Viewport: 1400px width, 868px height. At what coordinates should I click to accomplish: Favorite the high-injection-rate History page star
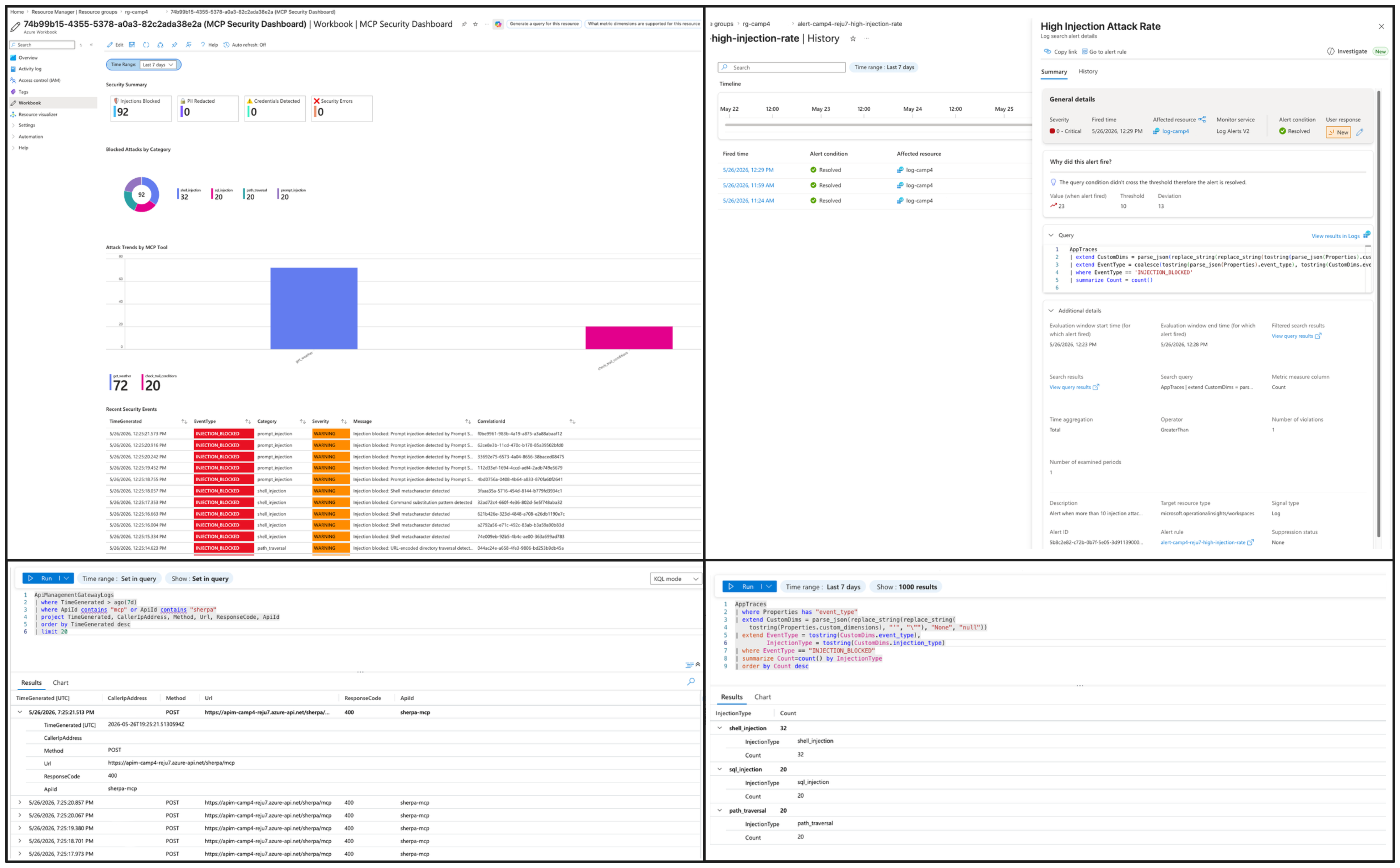point(853,38)
